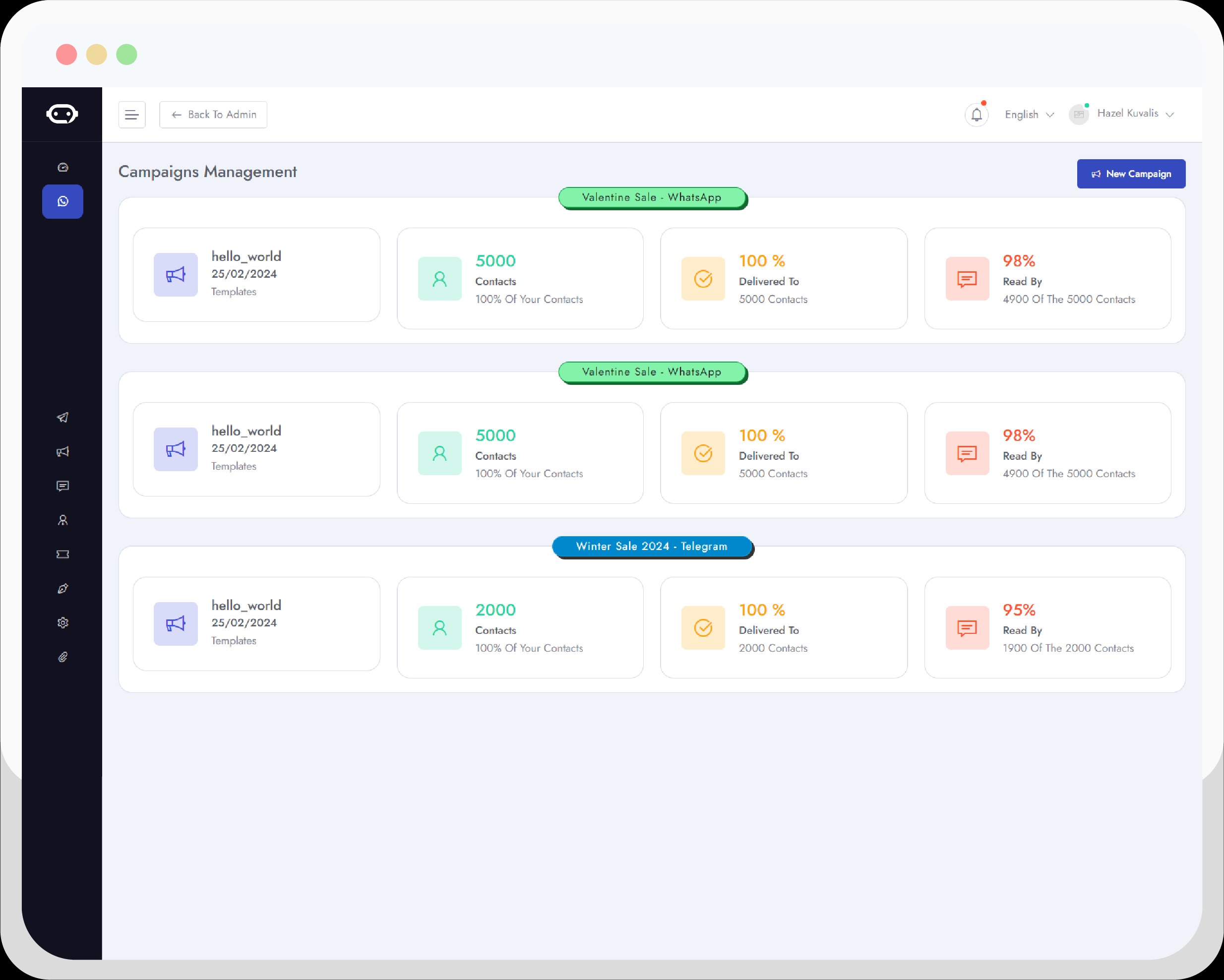Click the broadcast/send icon in sidebar
This screenshot has width=1224, height=980.
62,417
